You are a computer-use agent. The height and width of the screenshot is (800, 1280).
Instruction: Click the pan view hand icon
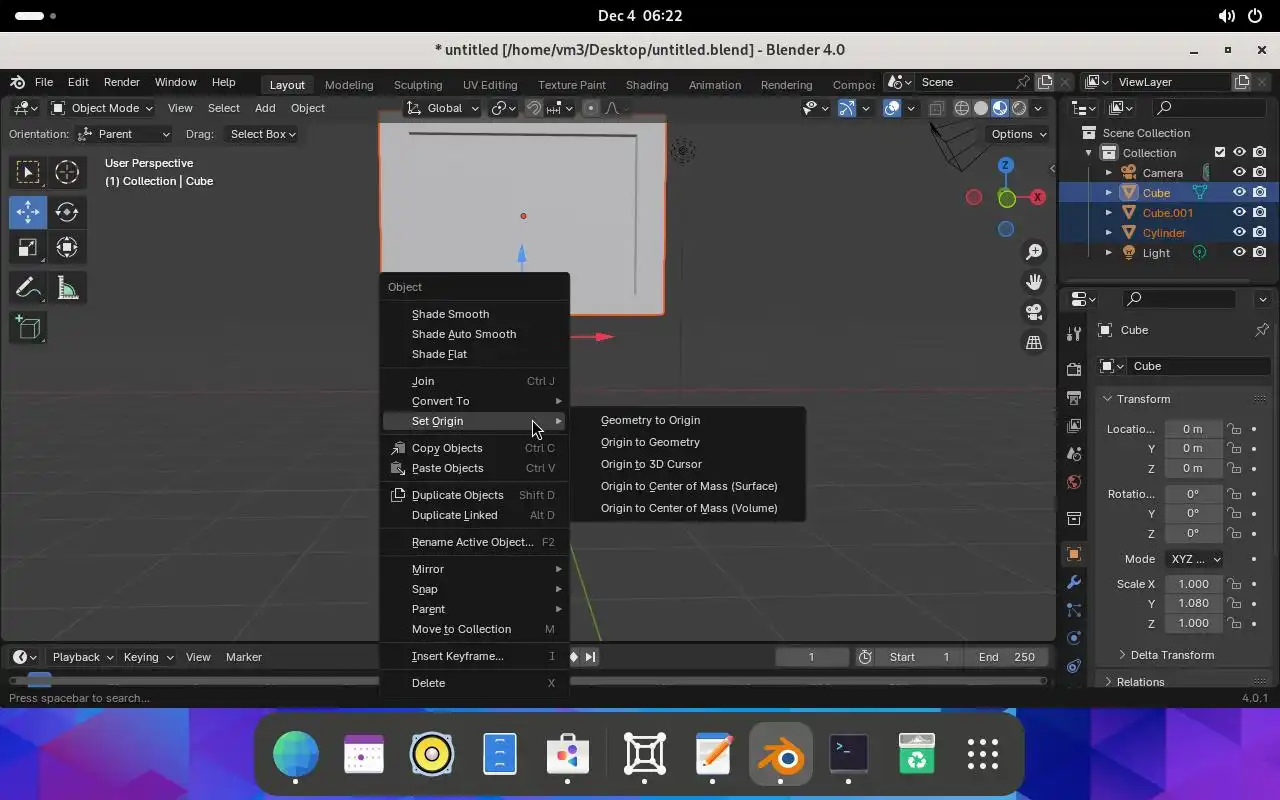pyautogui.click(x=1034, y=282)
